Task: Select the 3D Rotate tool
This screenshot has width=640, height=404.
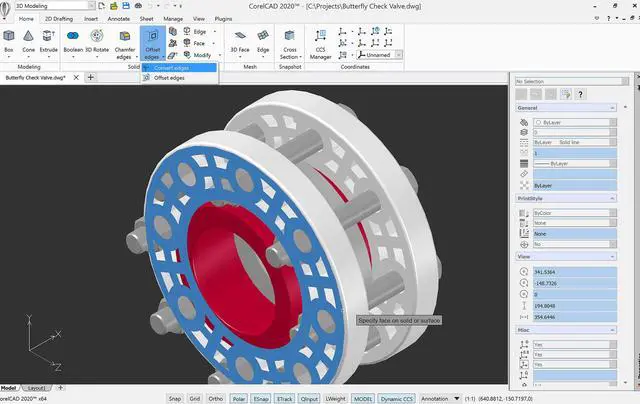Action: (97, 42)
